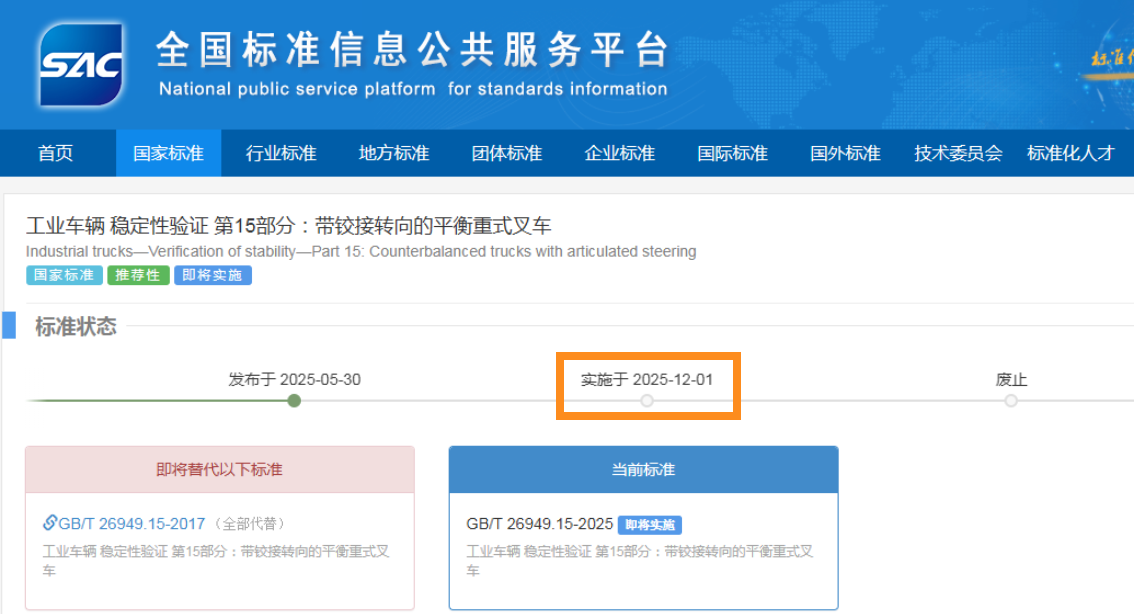This screenshot has width=1134, height=614.
Task: Open the GB/T 26949.15-2017 replaced standard link
Action: [x=131, y=524]
